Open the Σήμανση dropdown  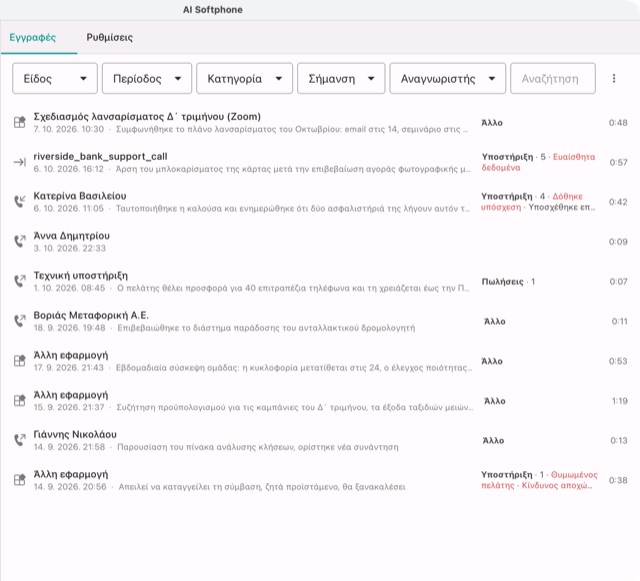(341, 78)
